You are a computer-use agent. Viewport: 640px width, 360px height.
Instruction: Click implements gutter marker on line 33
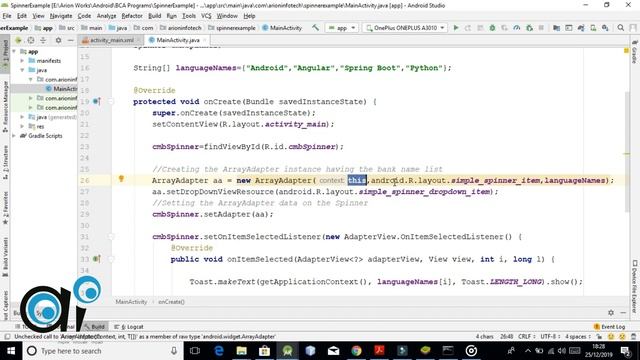[x=96, y=259]
